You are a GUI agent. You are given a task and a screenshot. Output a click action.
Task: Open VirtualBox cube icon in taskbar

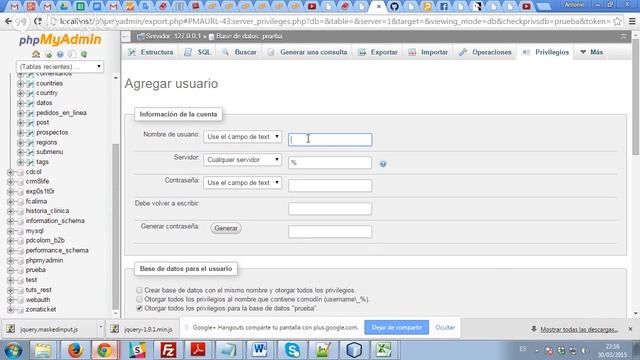click(353, 350)
